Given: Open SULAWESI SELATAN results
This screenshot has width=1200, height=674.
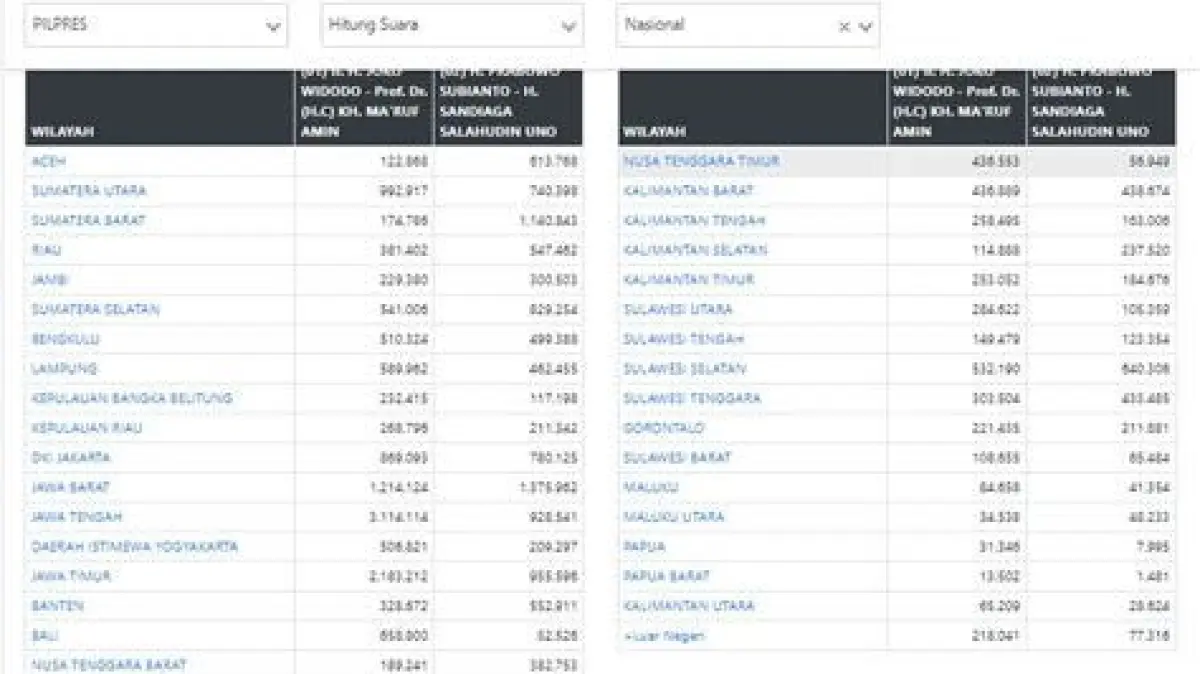Looking at the screenshot, I should click(x=685, y=369).
